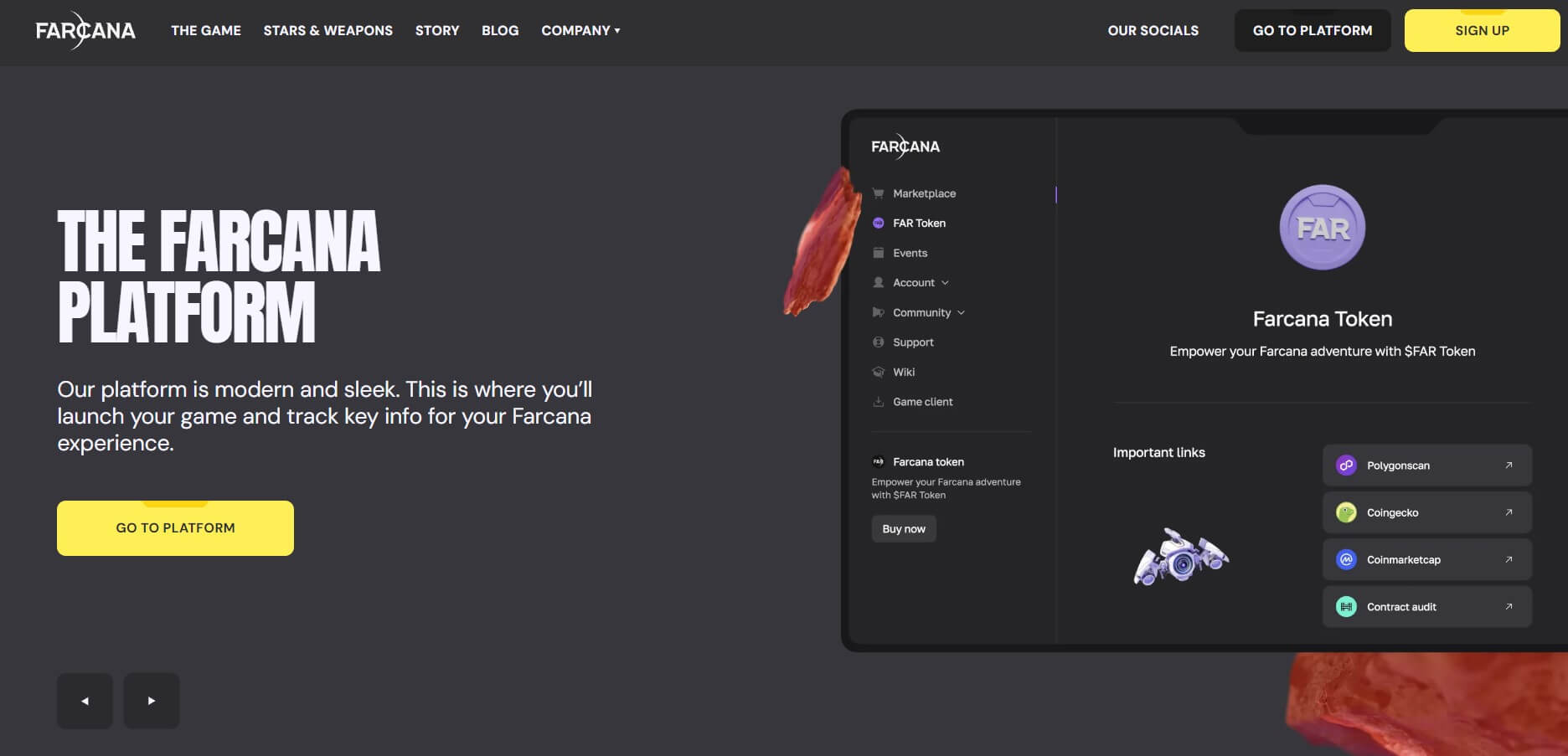The height and width of the screenshot is (756, 1568).
Task: Open Game client sidebar entry
Action: tap(922, 402)
